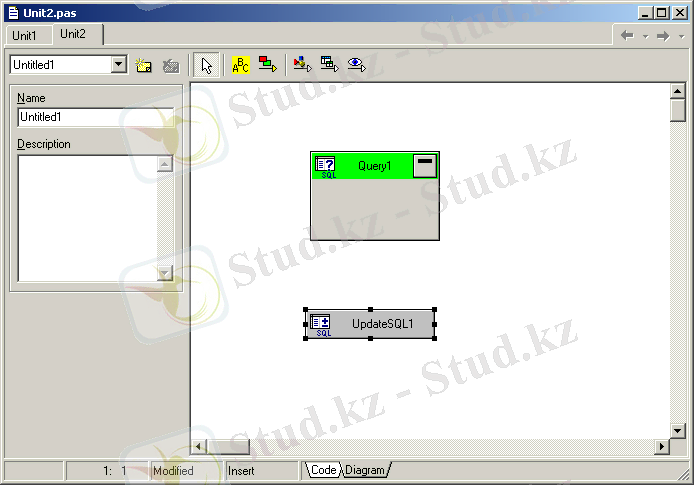Click the diagram vertical scrollbar thumb

[x=678, y=110]
